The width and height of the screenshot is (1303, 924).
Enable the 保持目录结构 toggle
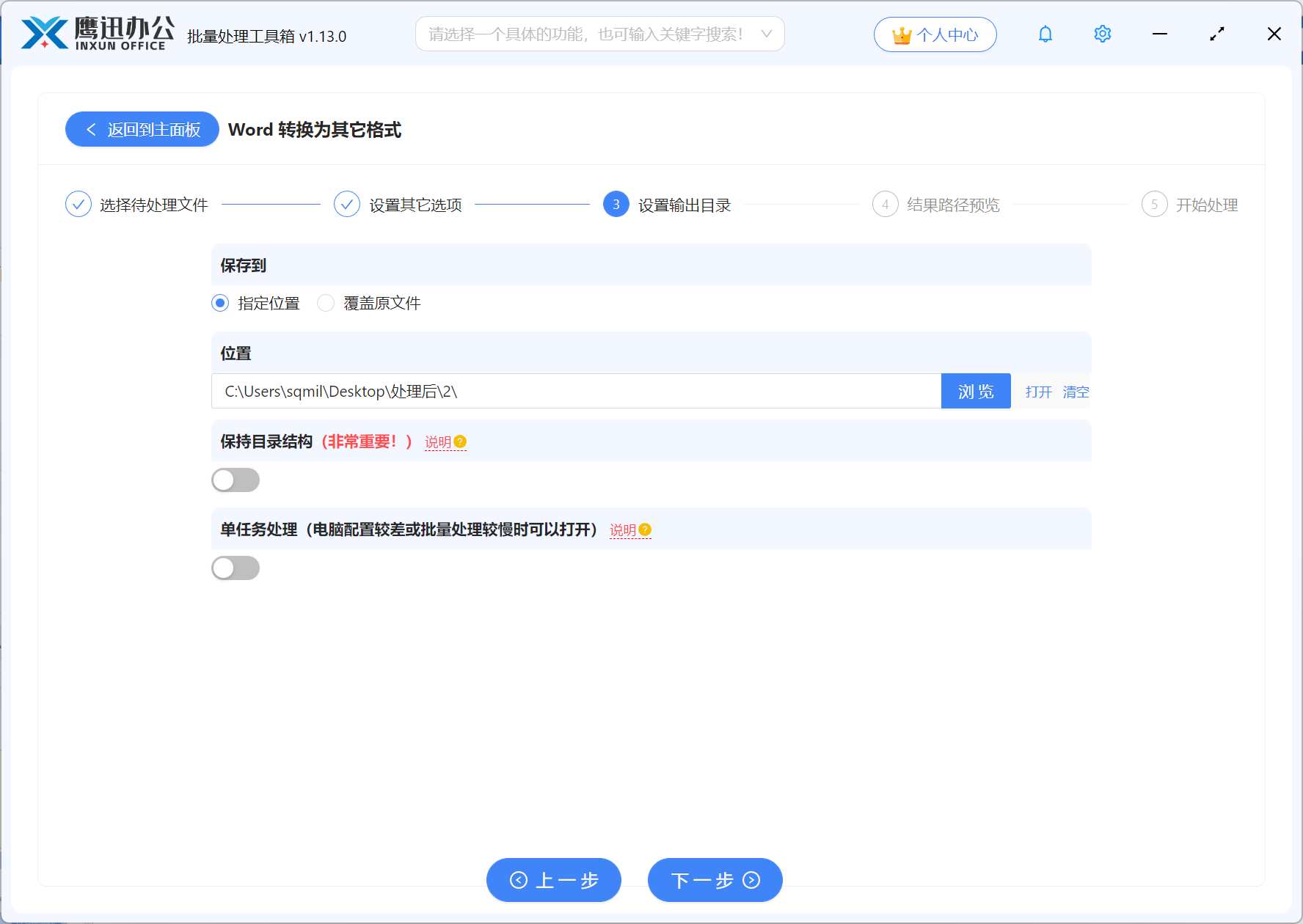pos(235,480)
